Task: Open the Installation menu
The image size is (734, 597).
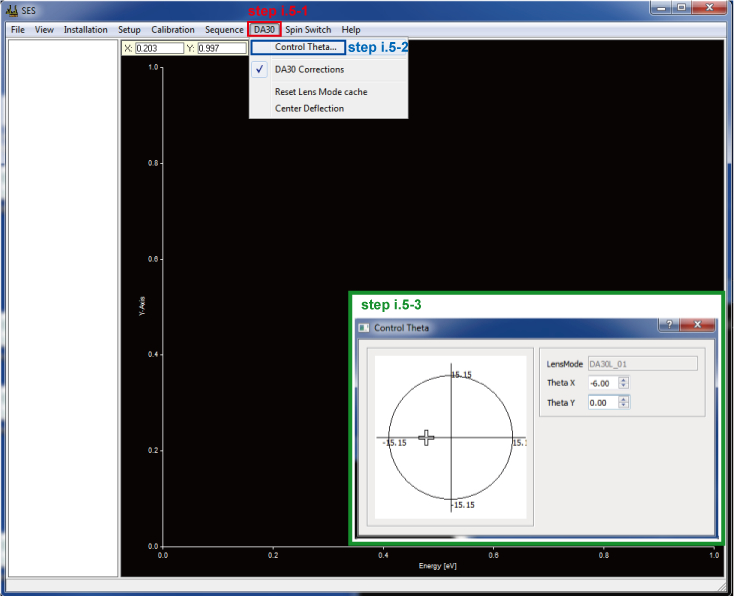Action: 86,30
